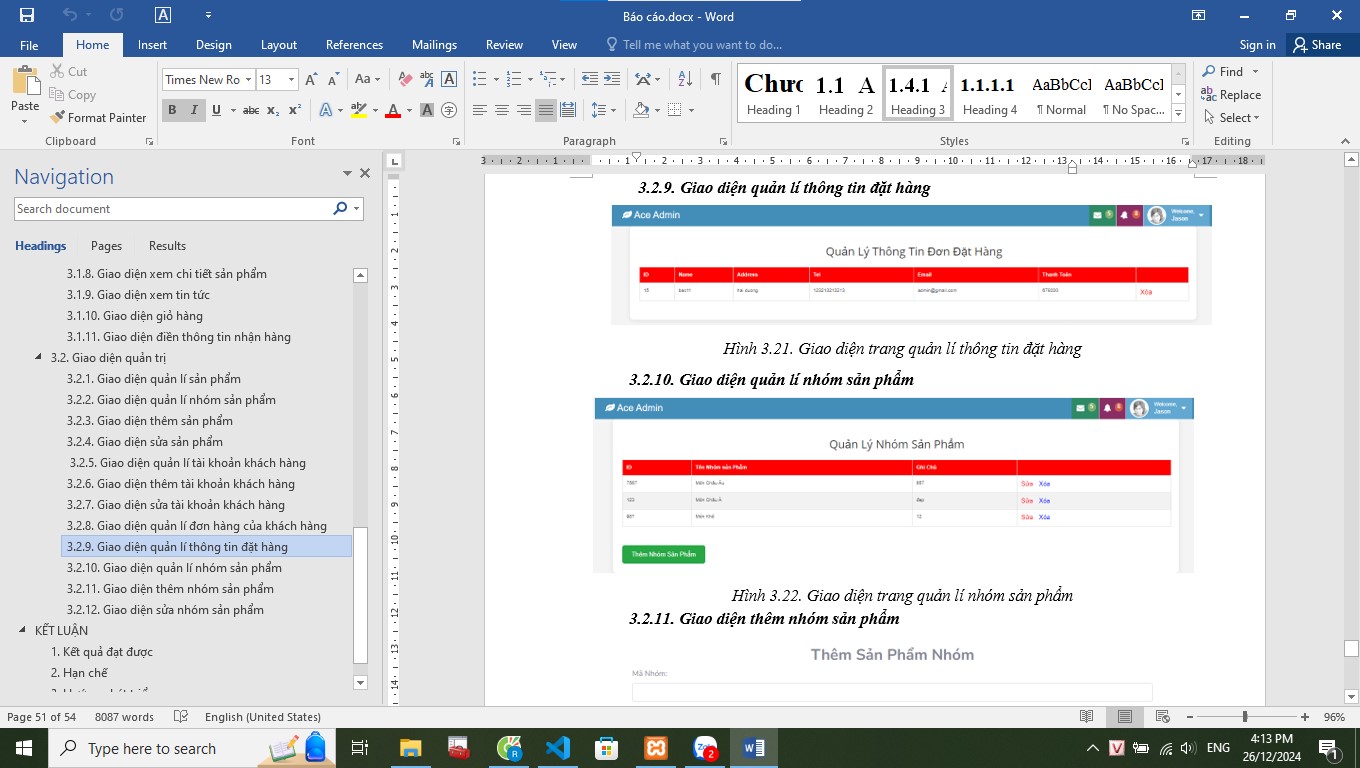Toggle italic formatting

click(194, 110)
